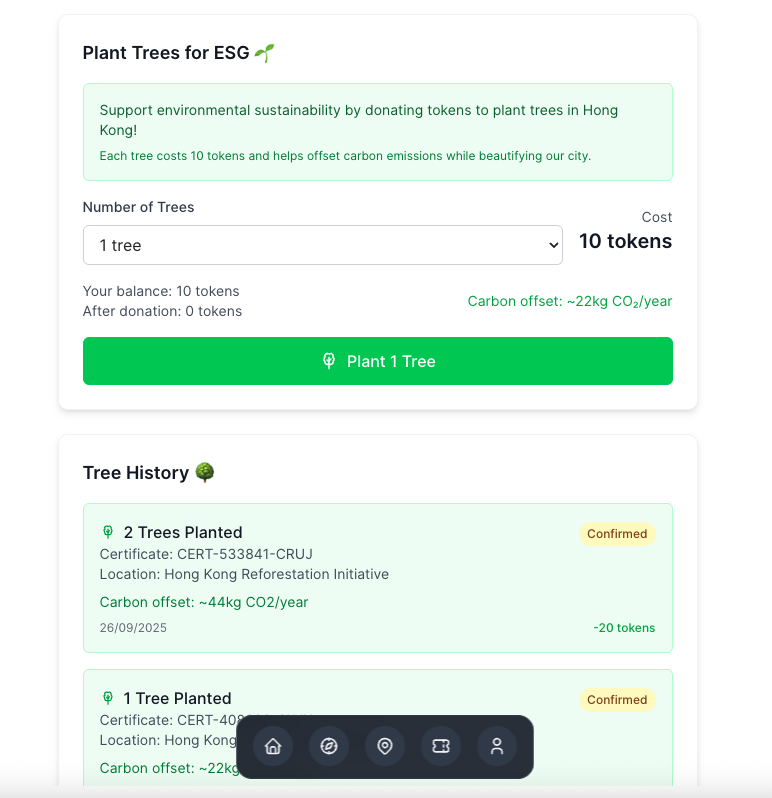Go to Home via bottom navigation
This screenshot has height=798, width=772.
(273, 746)
